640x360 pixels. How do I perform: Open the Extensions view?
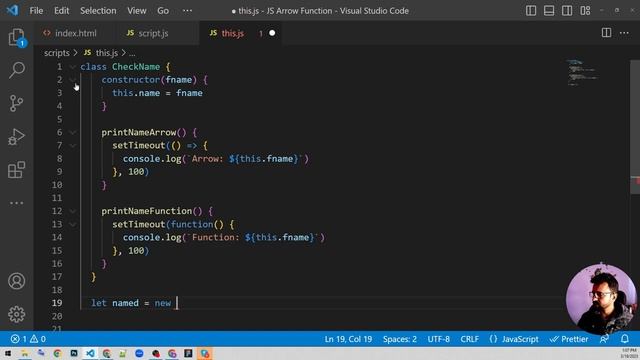click(x=16, y=170)
